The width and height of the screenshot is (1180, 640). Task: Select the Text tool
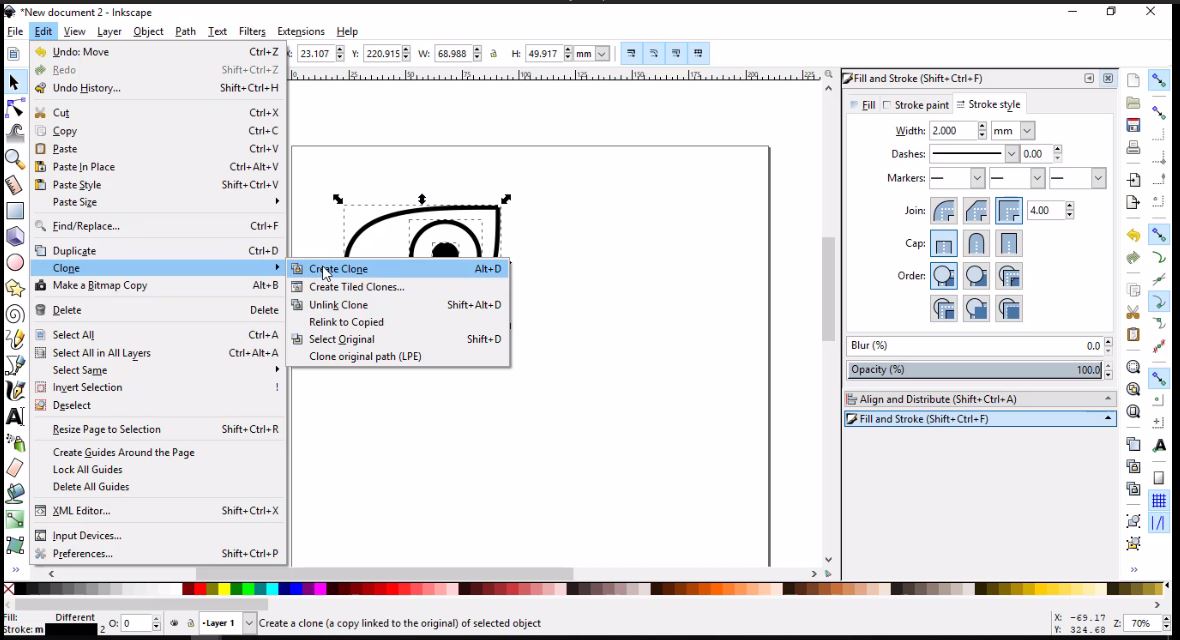[x=14, y=416]
